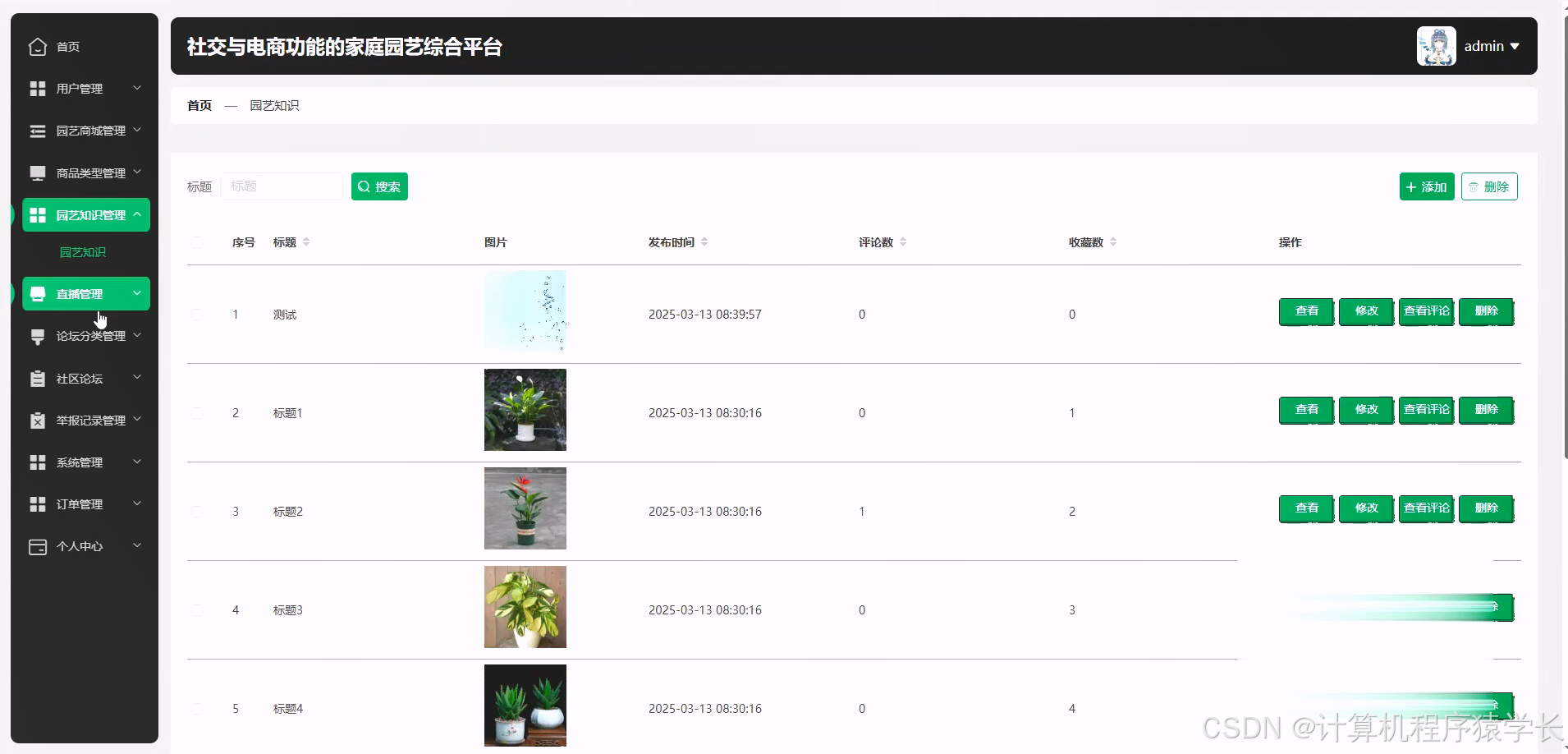The height and width of the screenshot is (754, 1568).
Task: Check the checkbox for row 标题1
Action: coord(197,412)
